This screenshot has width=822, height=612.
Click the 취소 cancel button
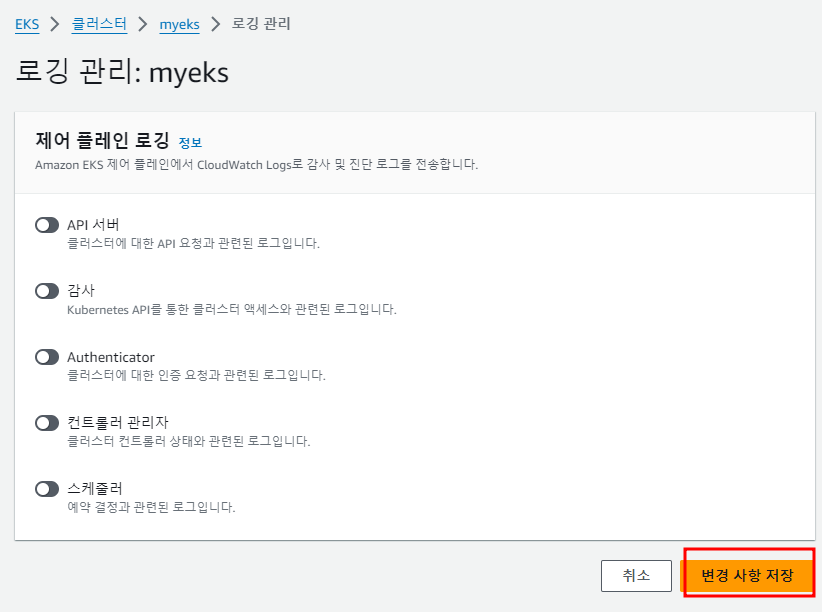(636, 575)
